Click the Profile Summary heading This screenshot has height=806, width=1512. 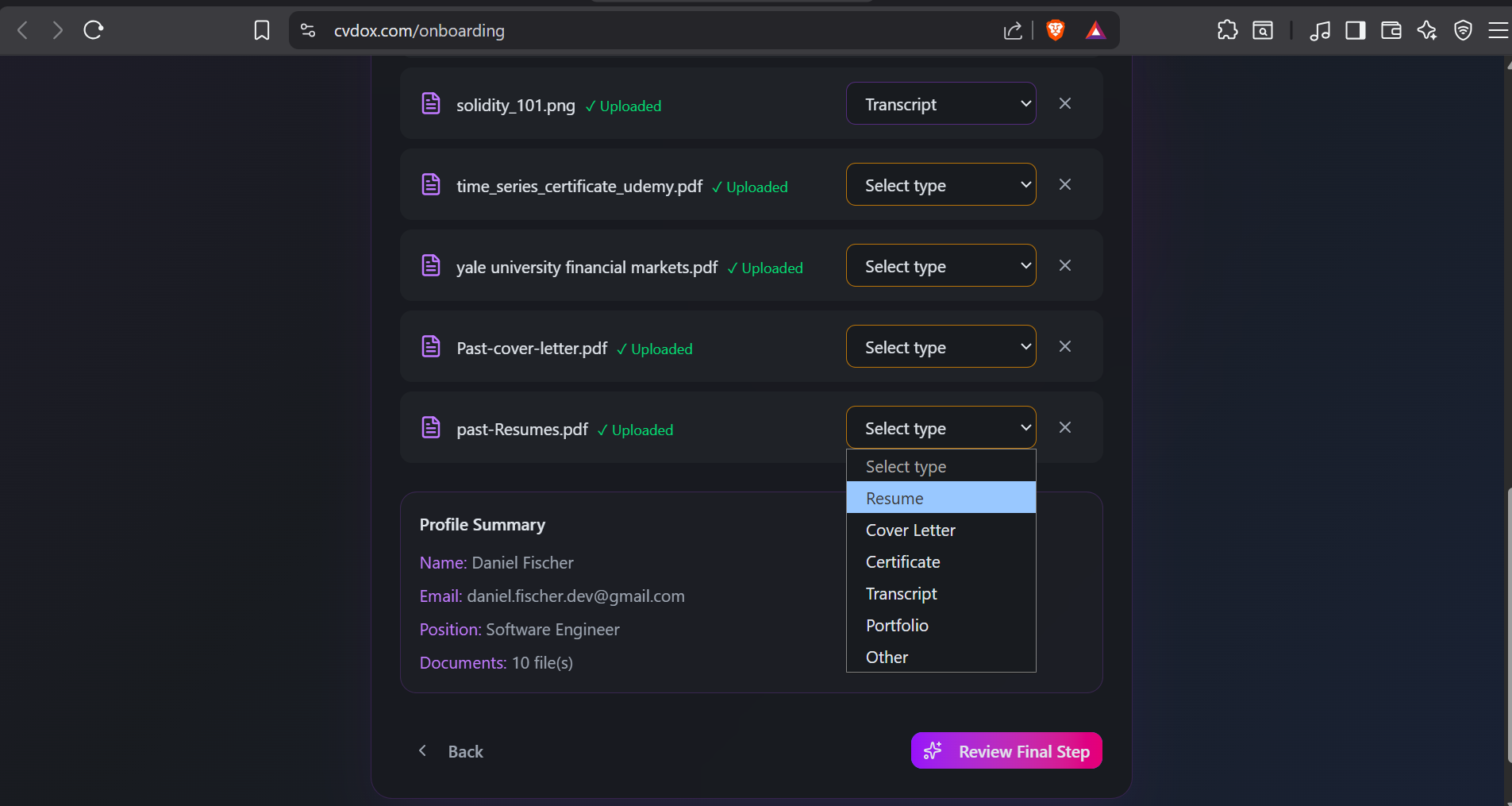483,524
